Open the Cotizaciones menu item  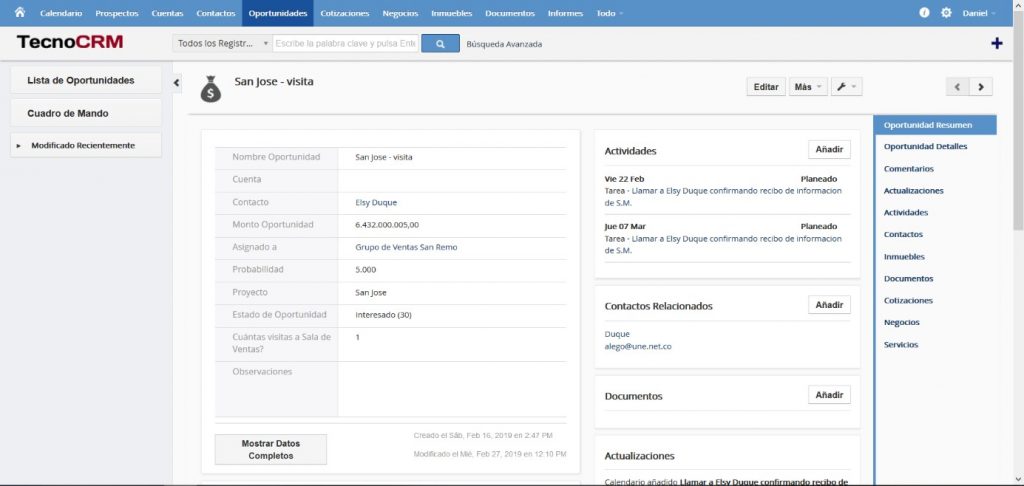point(345,13)
